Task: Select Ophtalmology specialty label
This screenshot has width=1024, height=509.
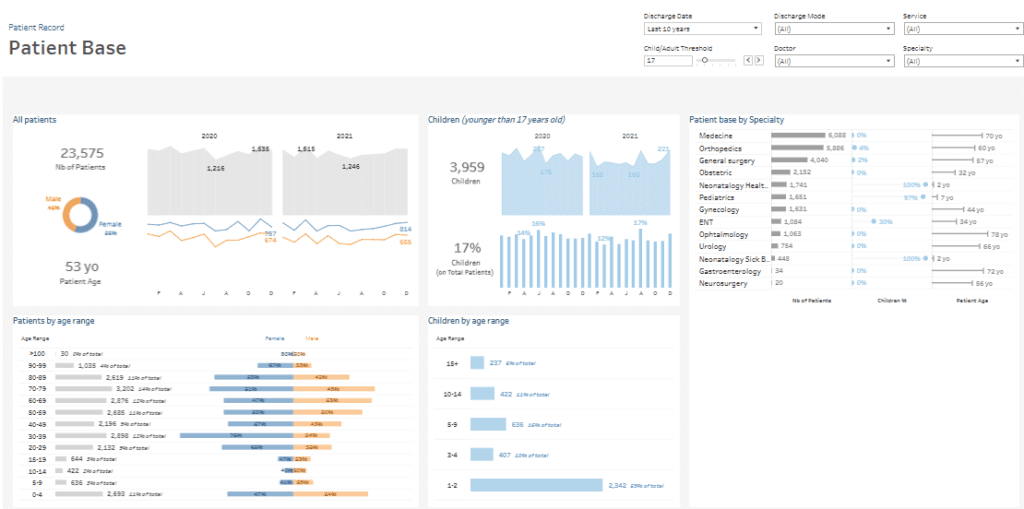Action: click(x=723, y=234)
